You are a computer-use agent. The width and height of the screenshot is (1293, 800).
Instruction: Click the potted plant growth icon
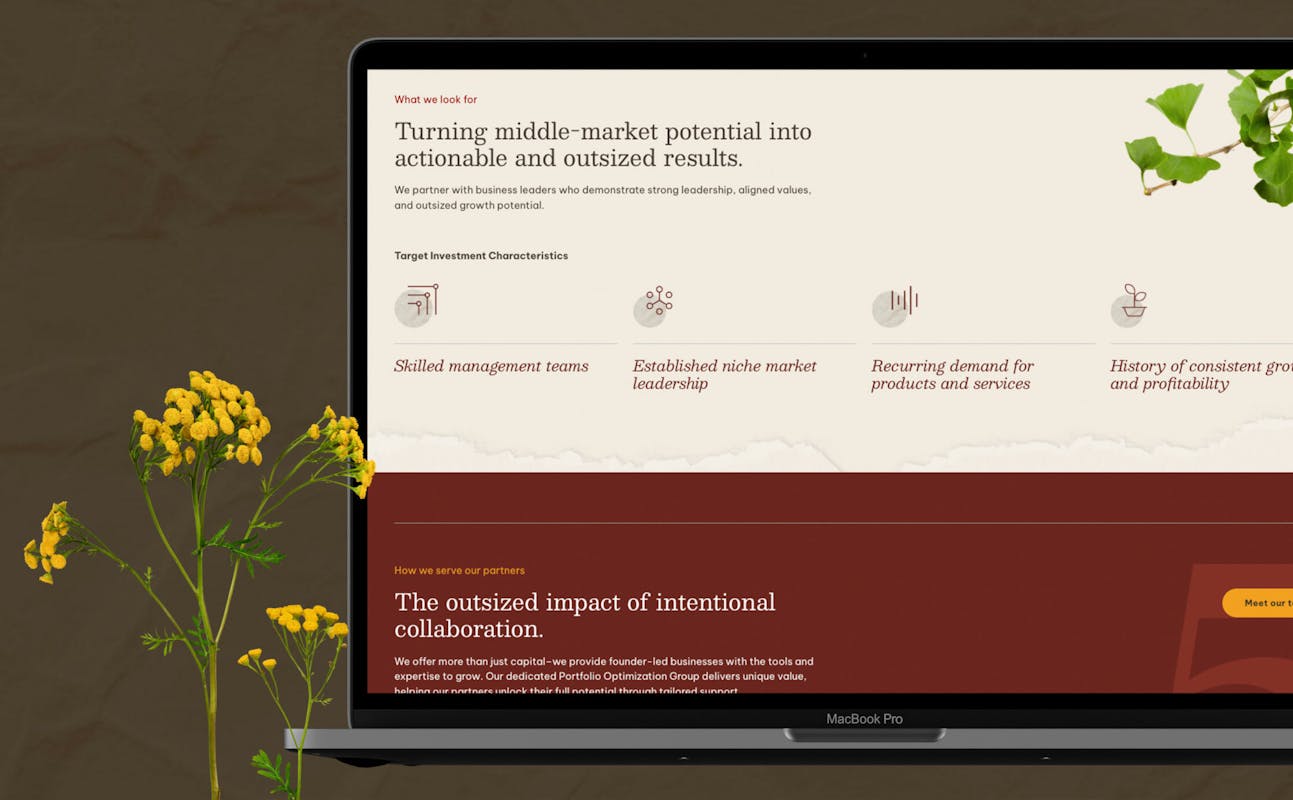pyautogui.click(x=1131, y=303)
